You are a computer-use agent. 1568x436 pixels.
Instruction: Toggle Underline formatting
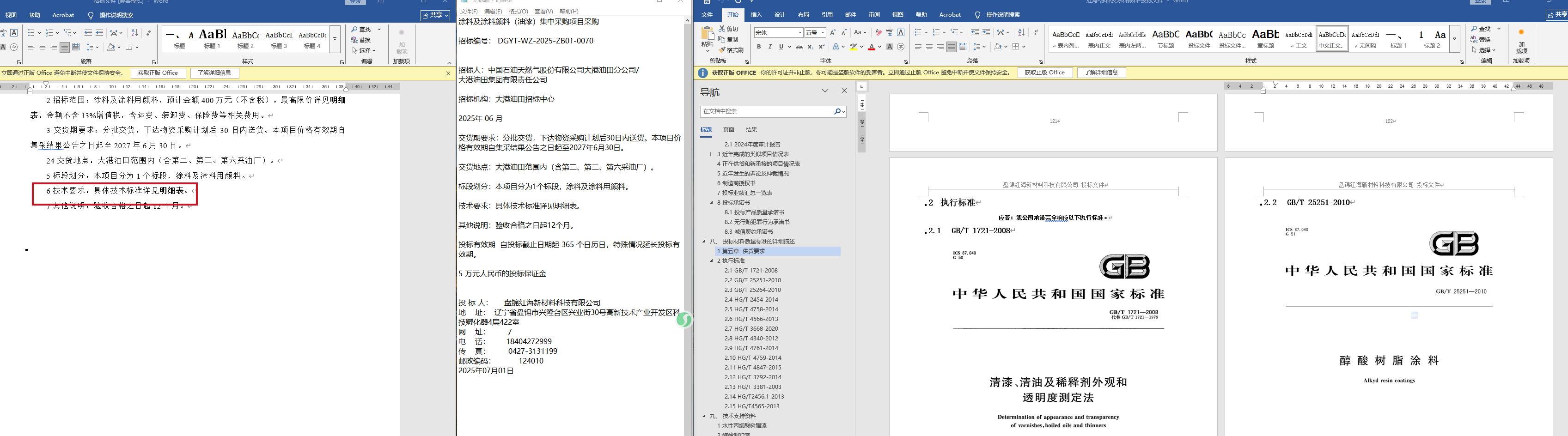[x=781, y=47]
